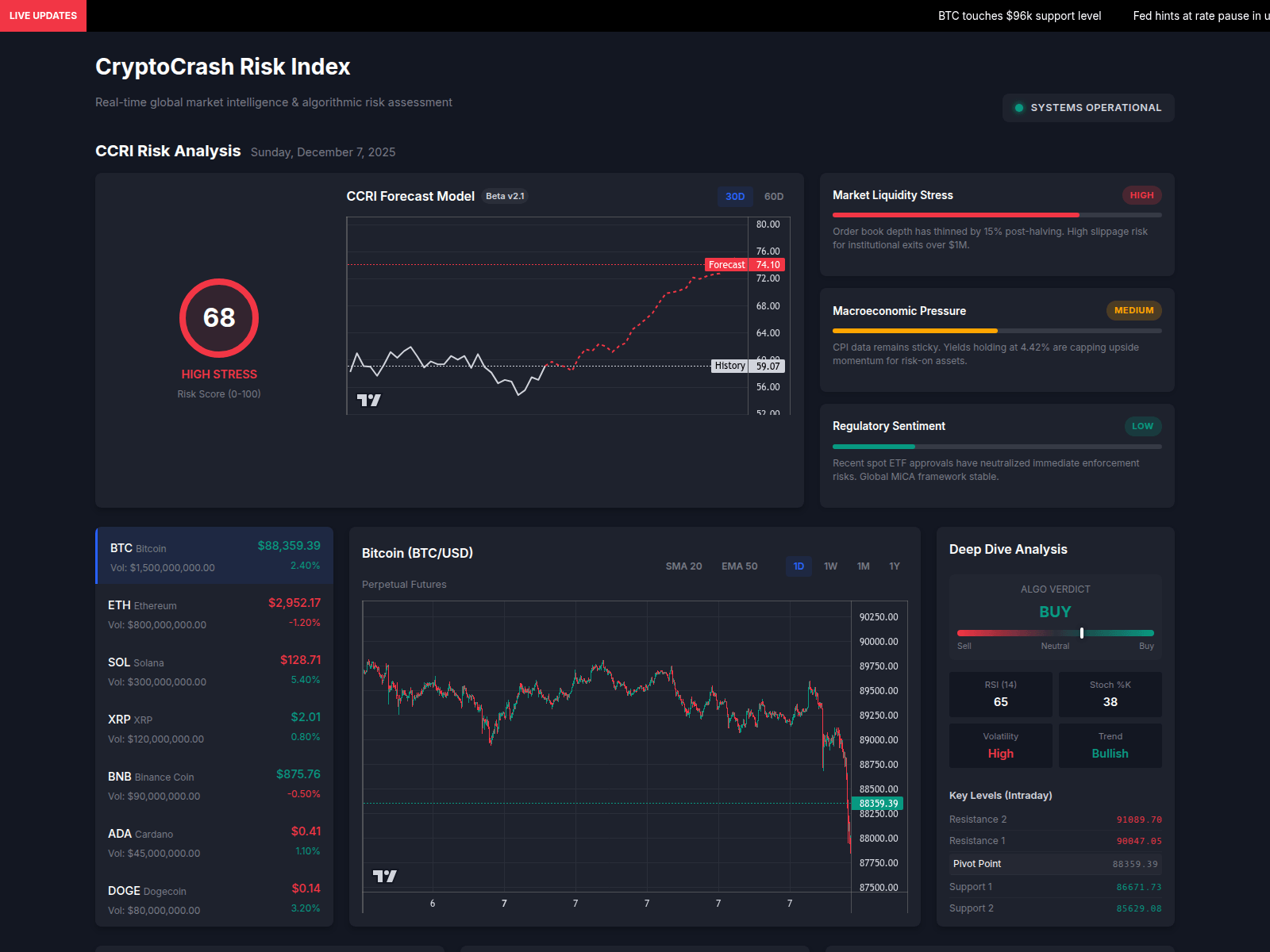This screenshot has height=952, width=1270.
Task: Click the Macroeconomic Pressure card title
Action: click(899, 311)
